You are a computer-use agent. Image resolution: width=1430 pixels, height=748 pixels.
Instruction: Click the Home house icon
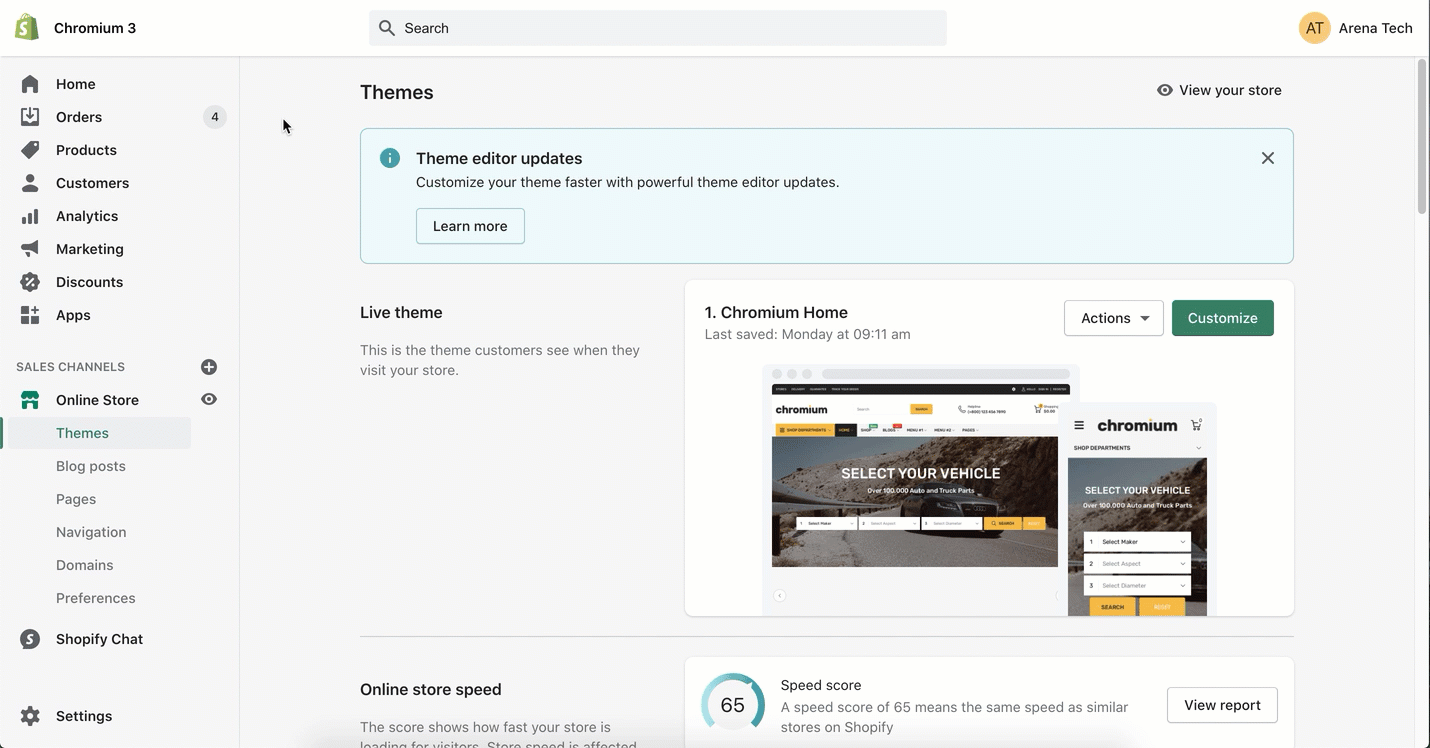(x=30, y=84)
